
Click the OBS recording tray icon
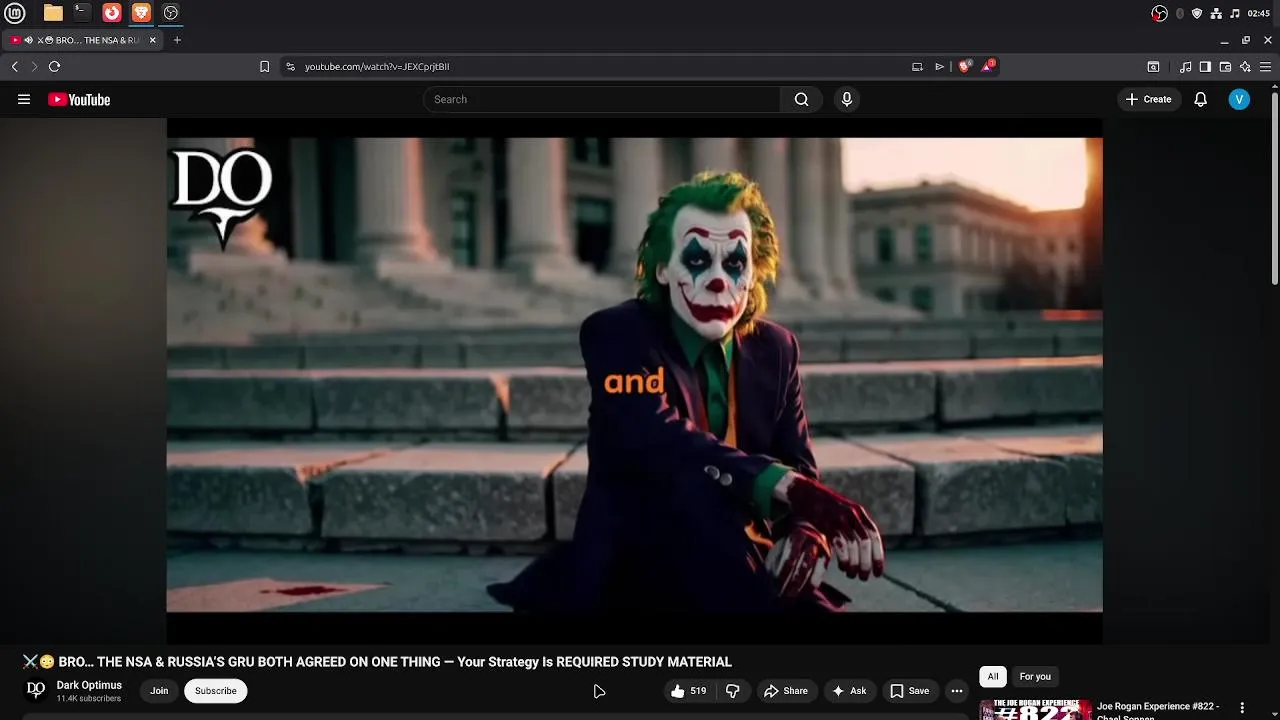click(x=1159, y=13)
